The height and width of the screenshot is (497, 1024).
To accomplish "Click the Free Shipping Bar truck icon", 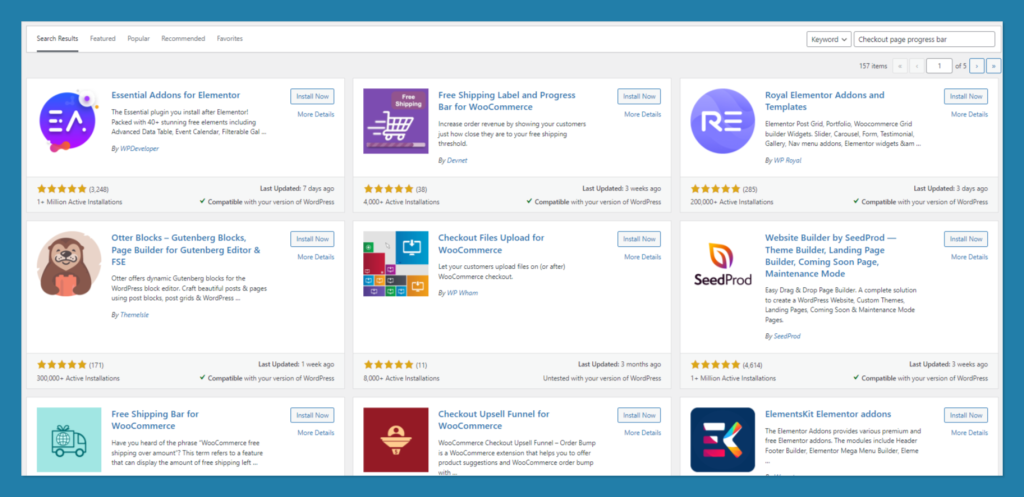I will pos(69,440).
